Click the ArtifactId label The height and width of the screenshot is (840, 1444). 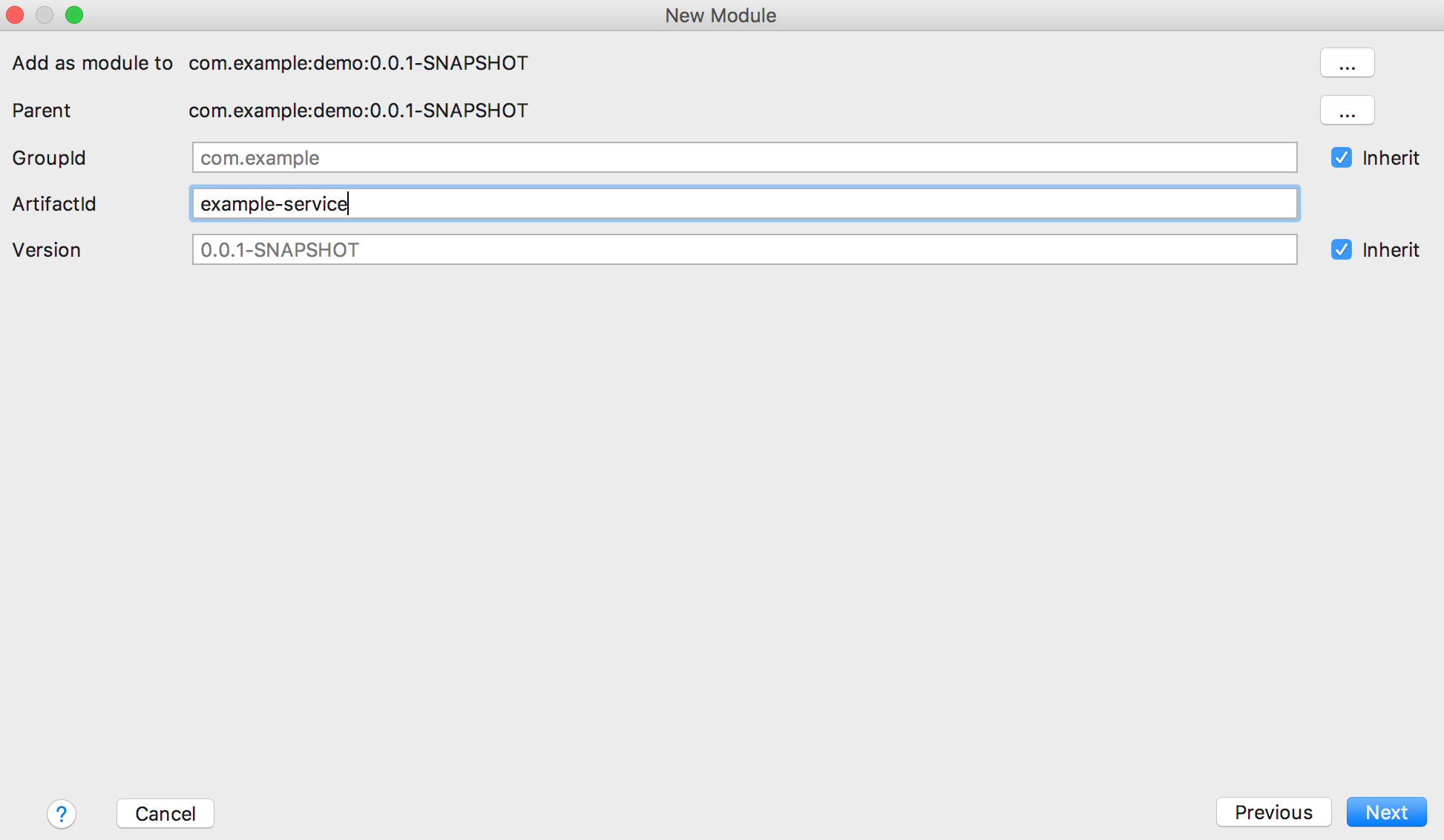click(x=54, y=204)
